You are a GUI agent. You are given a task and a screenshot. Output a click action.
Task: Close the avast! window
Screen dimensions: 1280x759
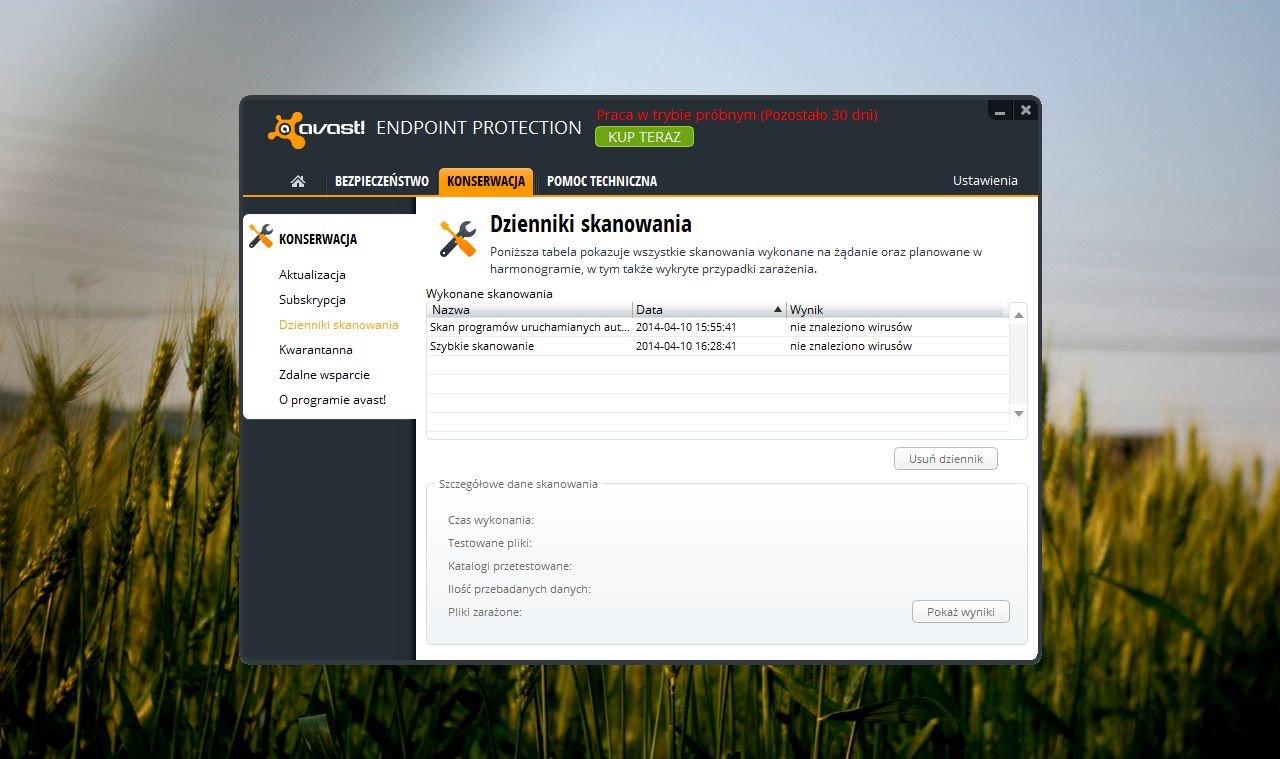1025,110
